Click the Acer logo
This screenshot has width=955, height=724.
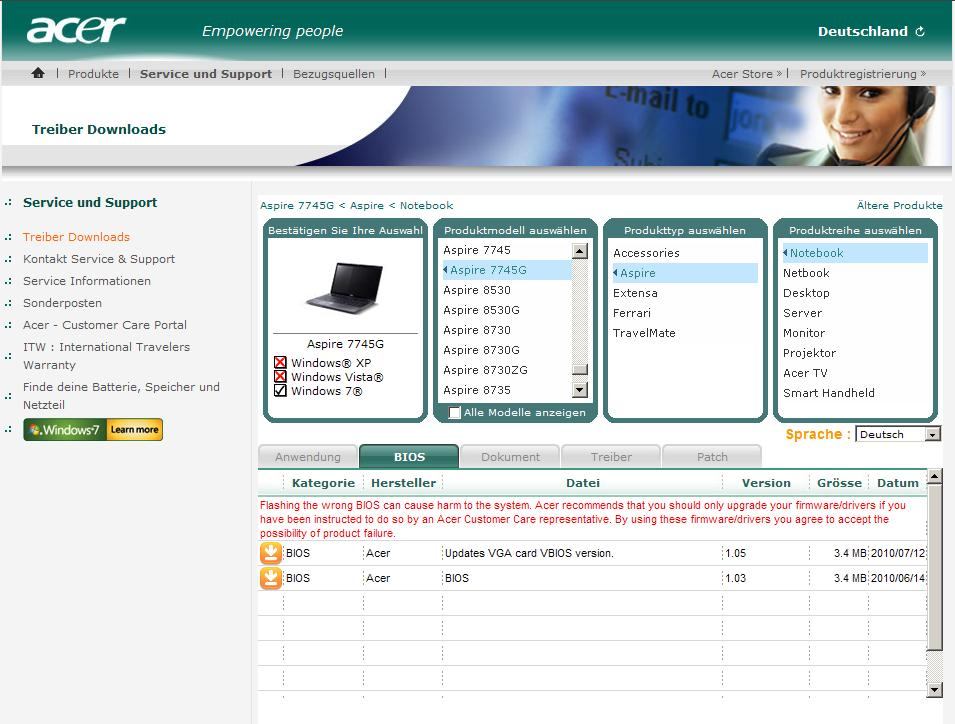[x=76, y=29]
